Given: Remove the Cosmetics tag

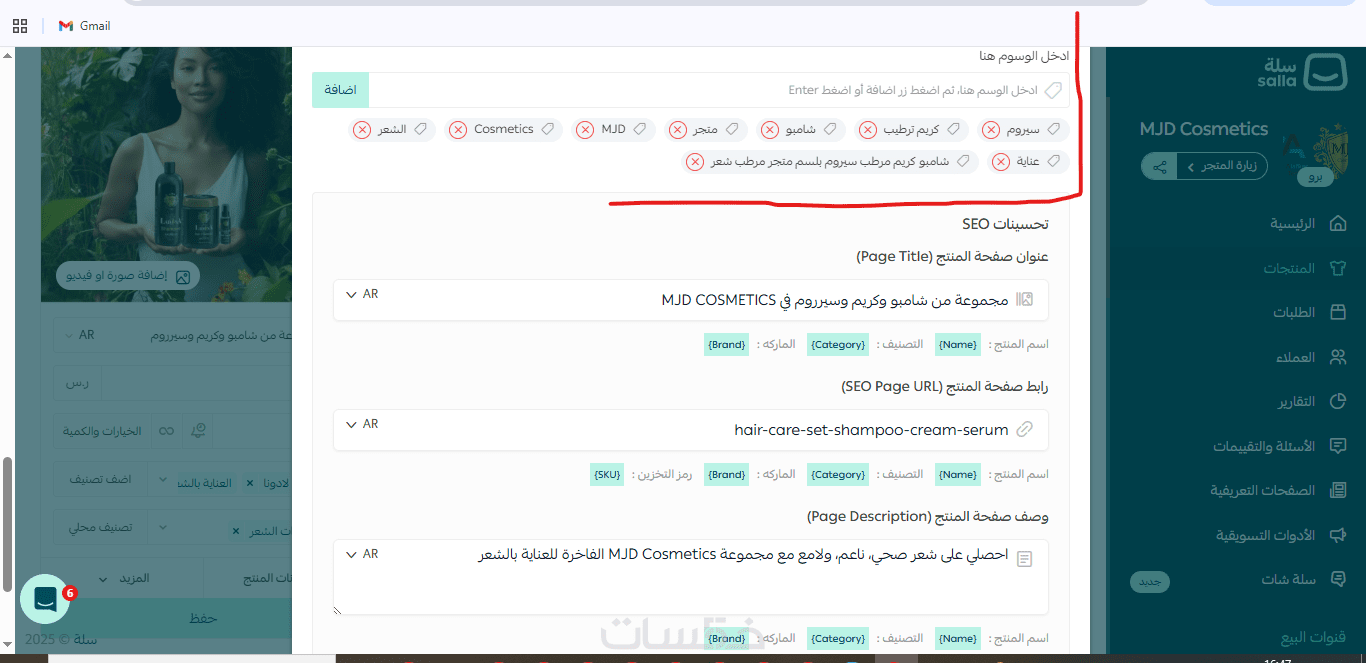Looking at the screenshot, I should click(x=458, y=130).
